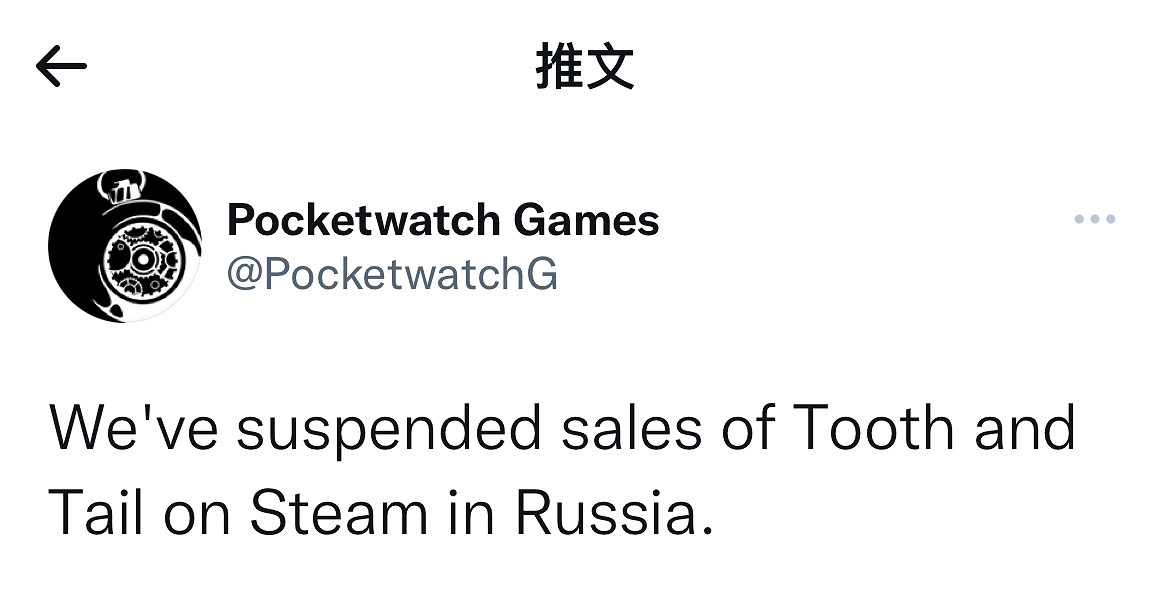
Task: Click the word "suspended" in the tweet
Action: (389, 430)
